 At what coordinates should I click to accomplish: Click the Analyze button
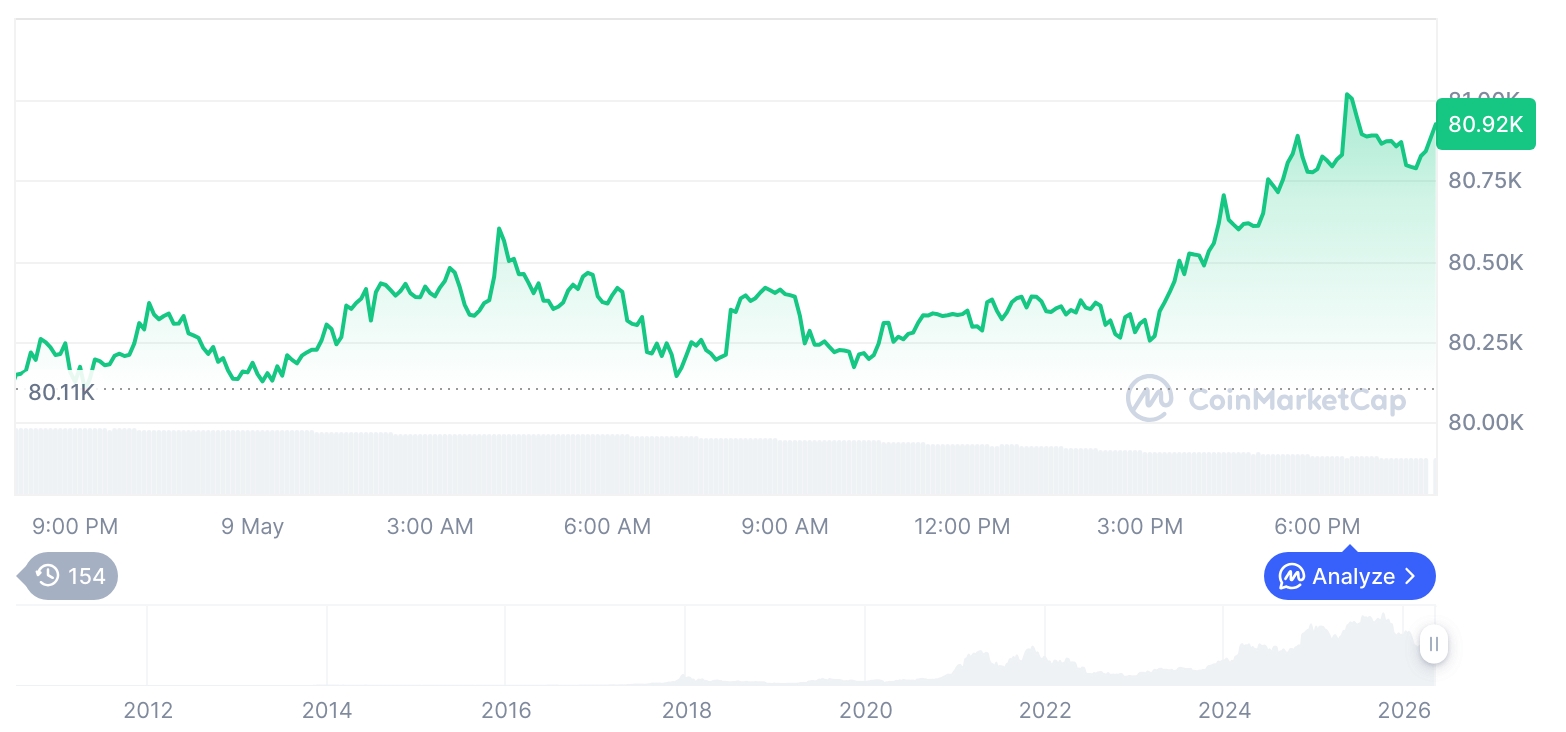(1349, 576)
